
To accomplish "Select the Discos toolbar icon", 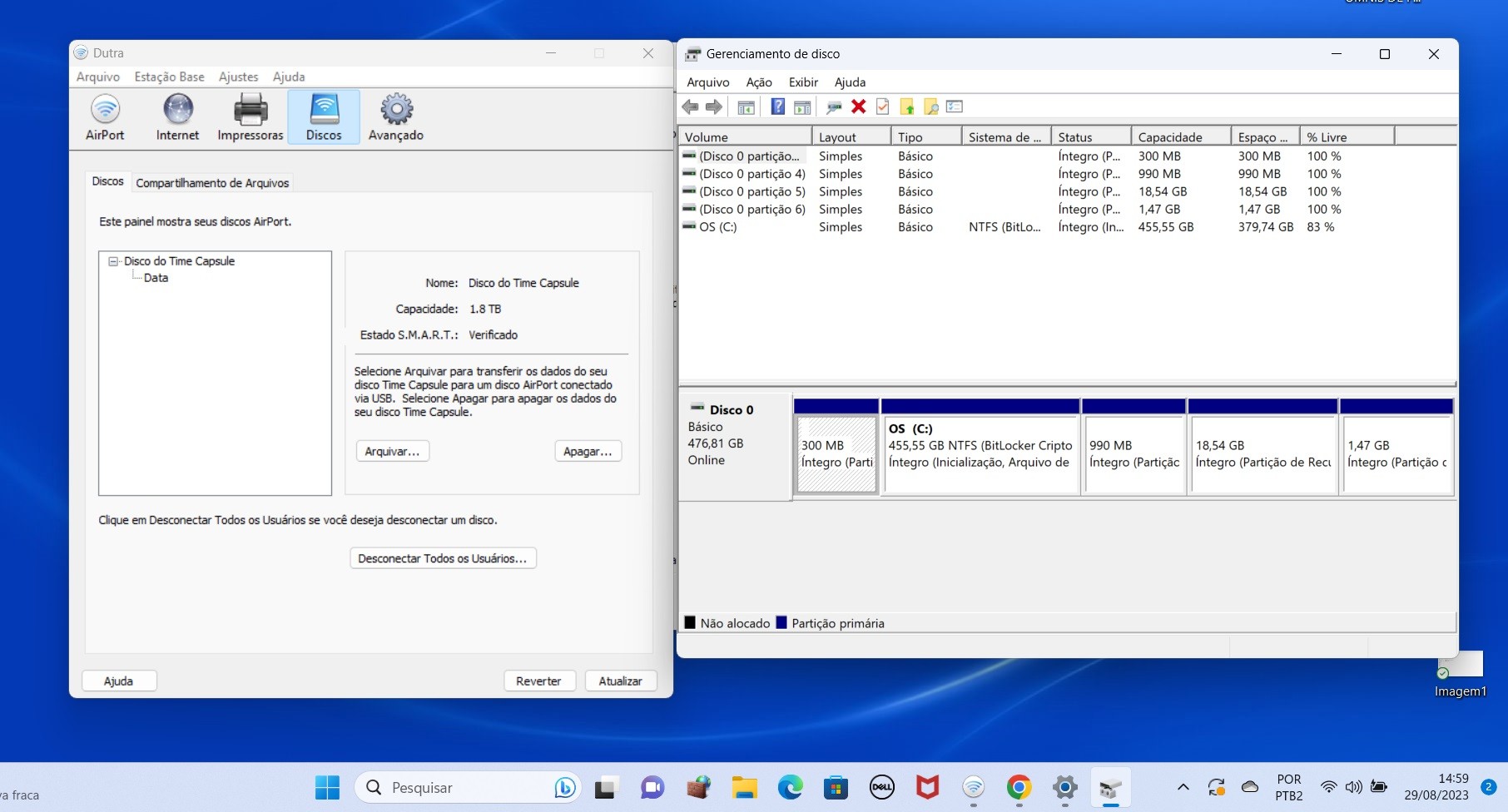I will (x=323, y=116).
